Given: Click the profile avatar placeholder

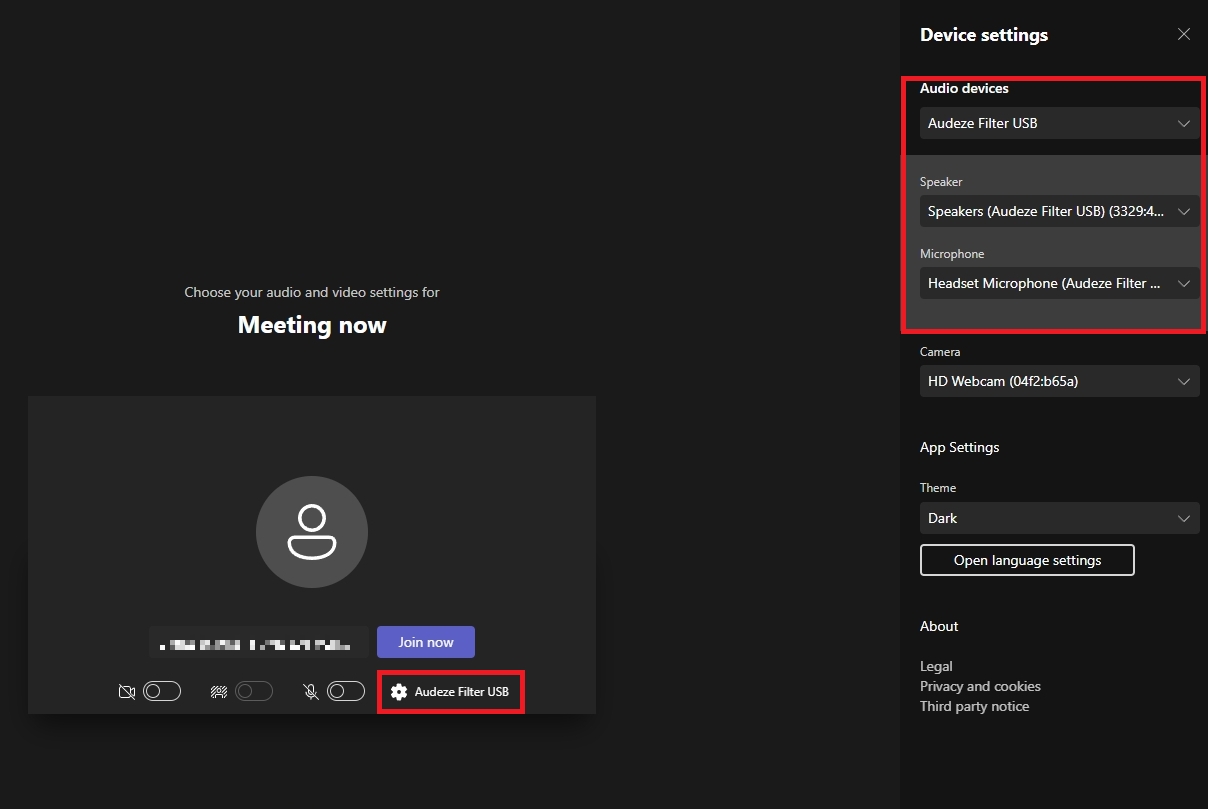Looking at the screenshot, I should click(312, 532).
